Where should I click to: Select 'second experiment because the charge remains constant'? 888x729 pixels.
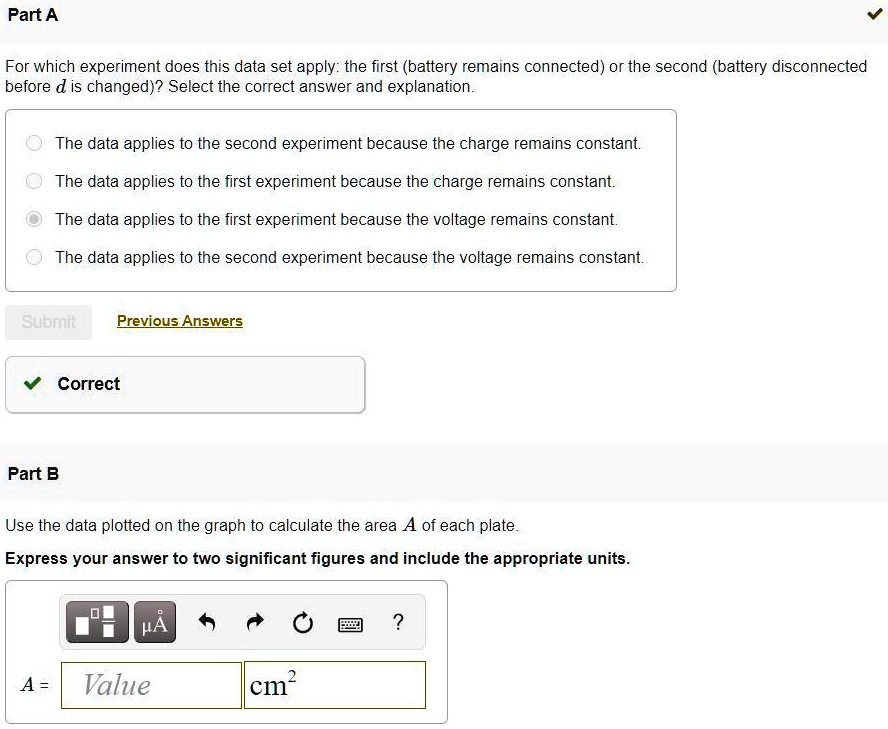coord(34,143)
